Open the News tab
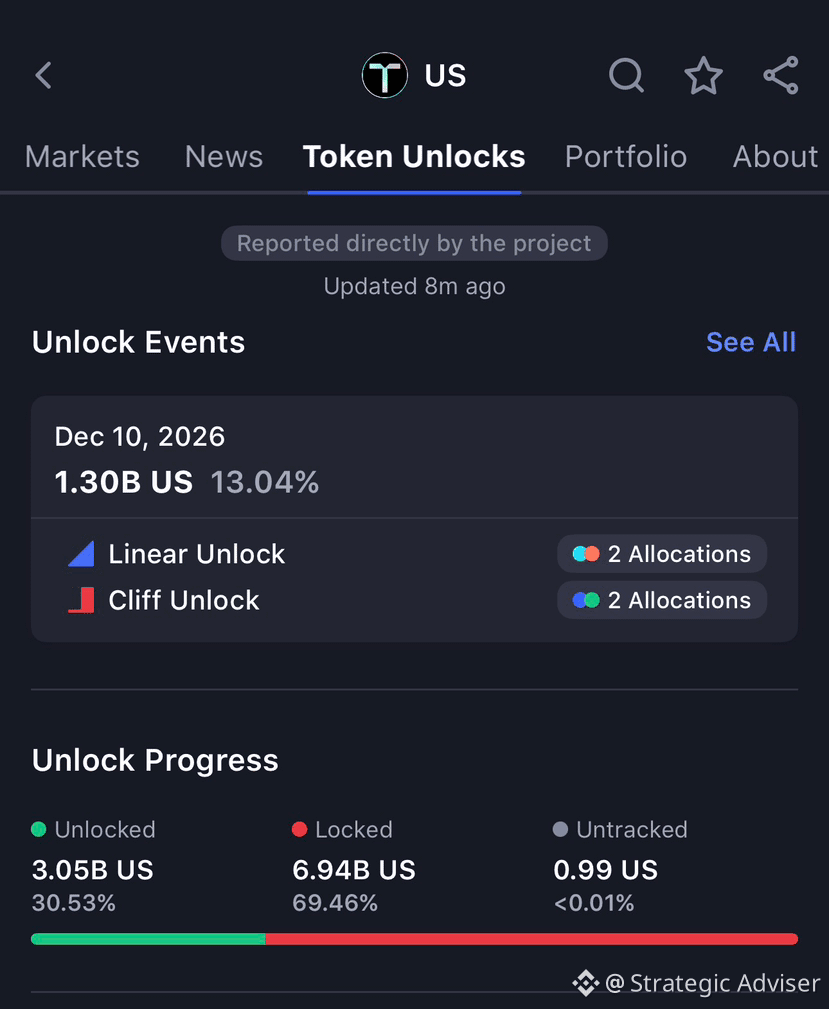Image resolution: width=829 pixels, height=1009 pixels. click(x=224, y=156)
